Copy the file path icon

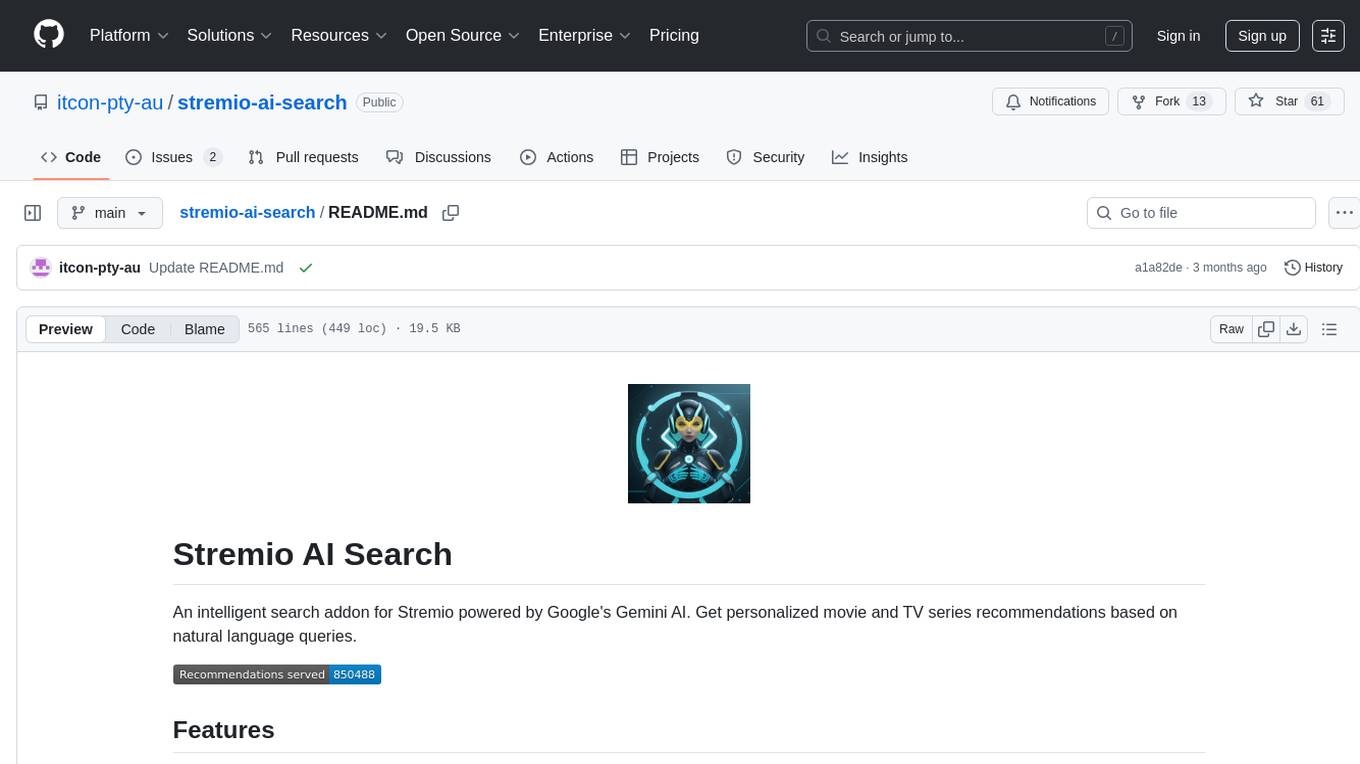[x=451, y=213]
